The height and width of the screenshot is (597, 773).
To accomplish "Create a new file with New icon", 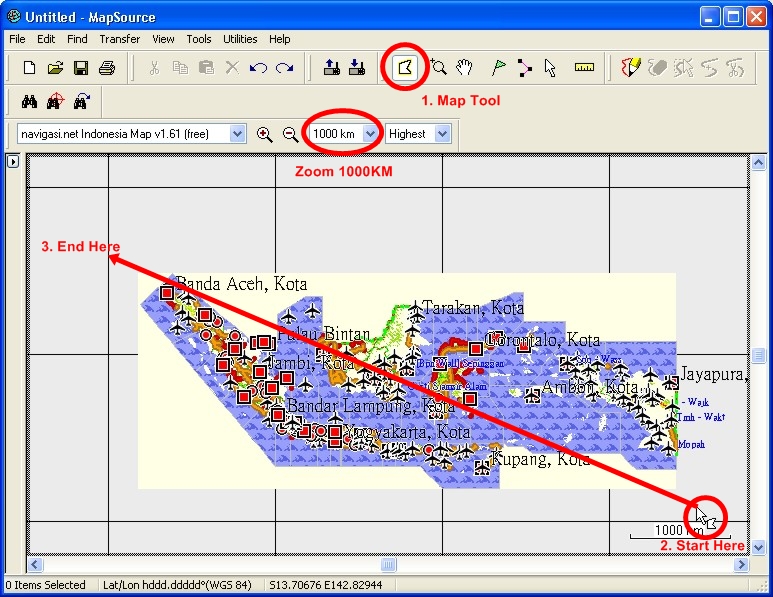I will pos(30,68).
